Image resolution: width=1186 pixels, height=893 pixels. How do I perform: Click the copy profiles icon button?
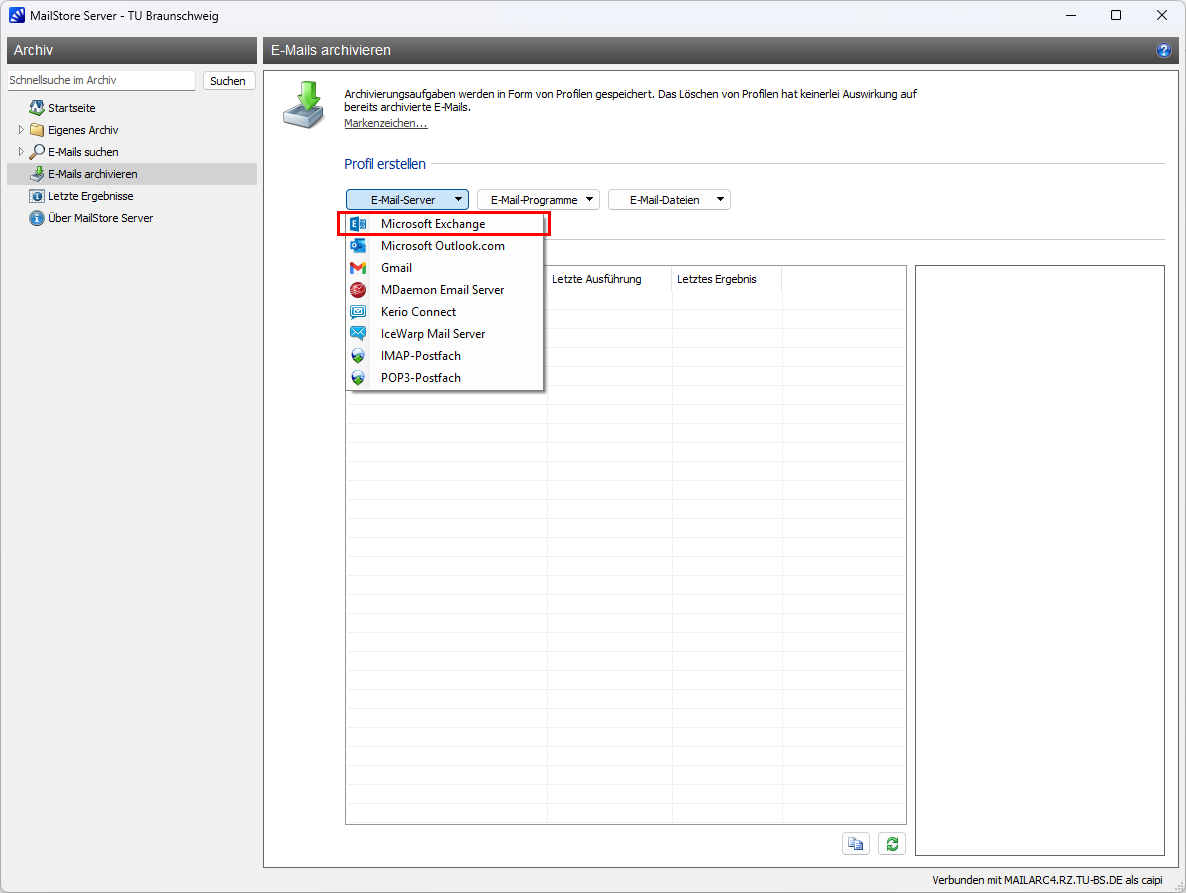[855, 844]
